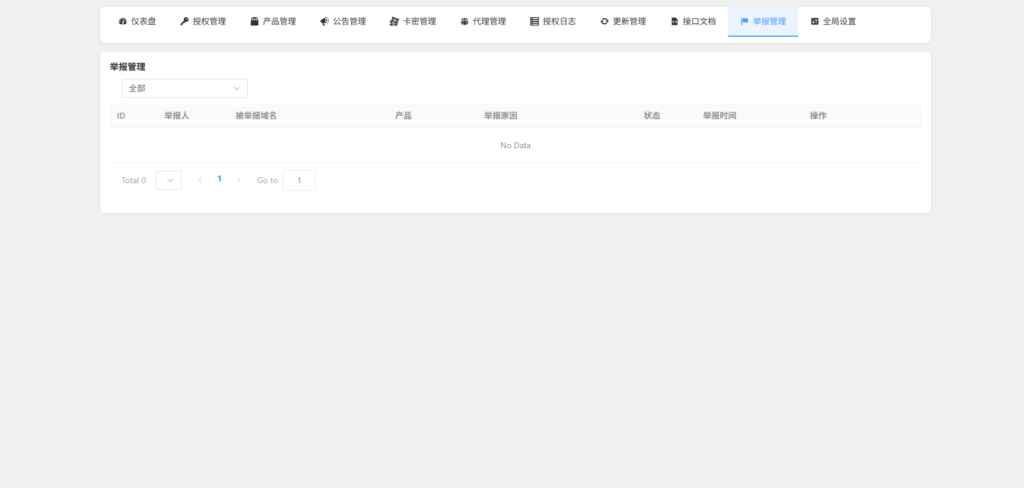Click the ticket icon for 卡密管理

pyautogui.click(x=394, y=21)
